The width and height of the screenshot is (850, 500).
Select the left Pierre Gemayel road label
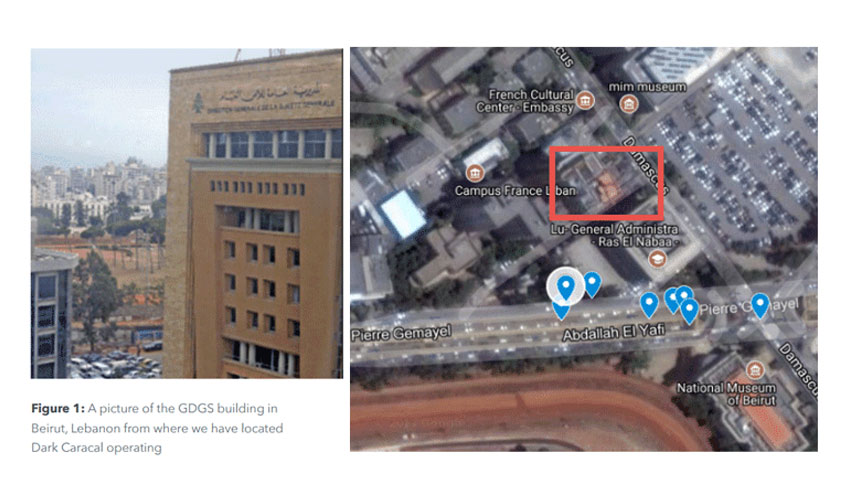pos(401,333)
